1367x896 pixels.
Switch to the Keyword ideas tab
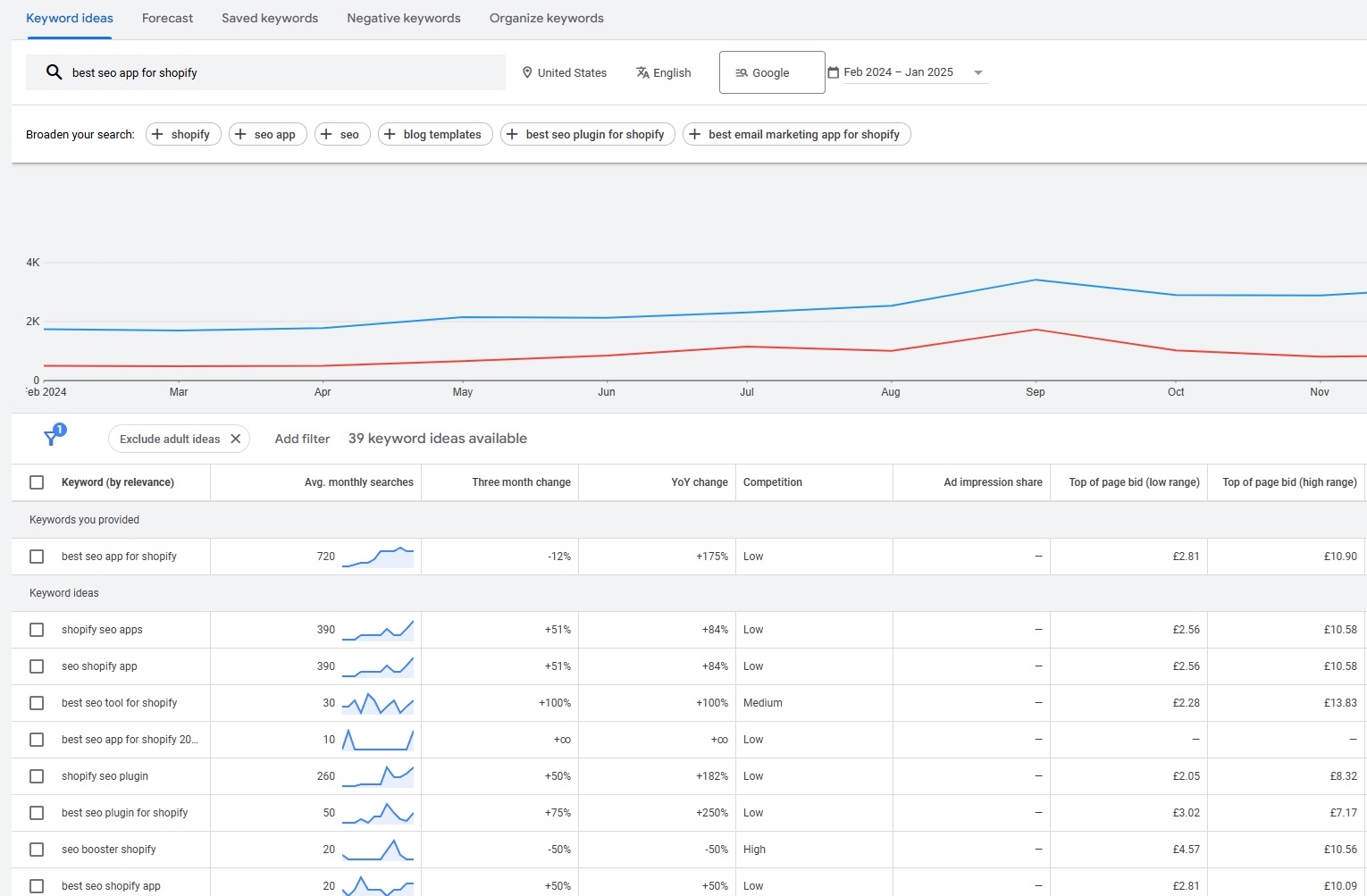(x=70, y=18)
